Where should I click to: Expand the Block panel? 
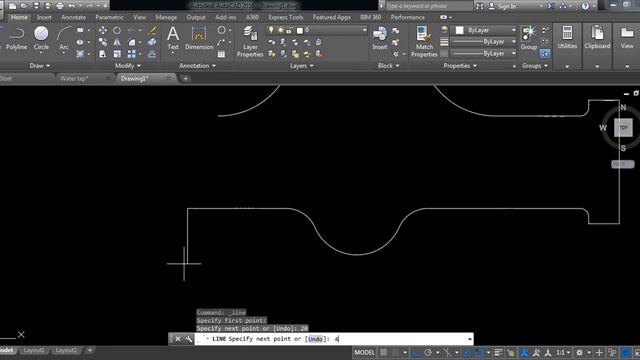coord(388,66)
